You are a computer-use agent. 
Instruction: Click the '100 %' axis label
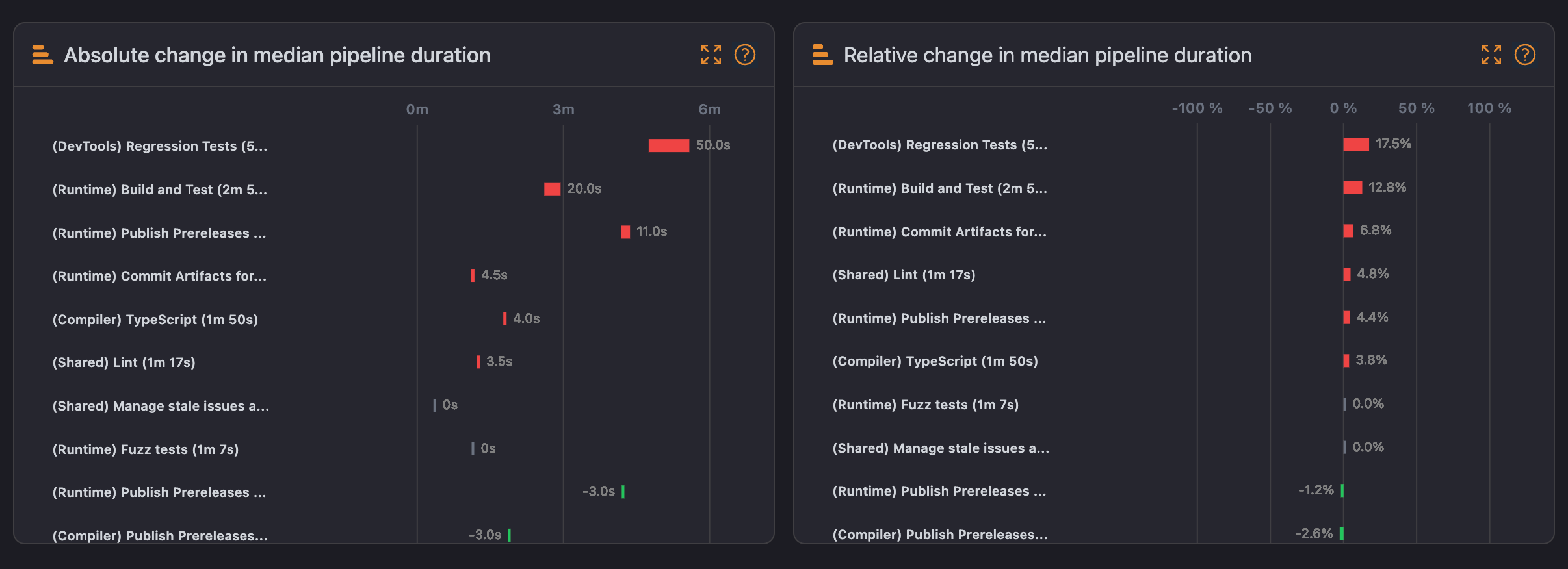click(x=1489, y=108)
